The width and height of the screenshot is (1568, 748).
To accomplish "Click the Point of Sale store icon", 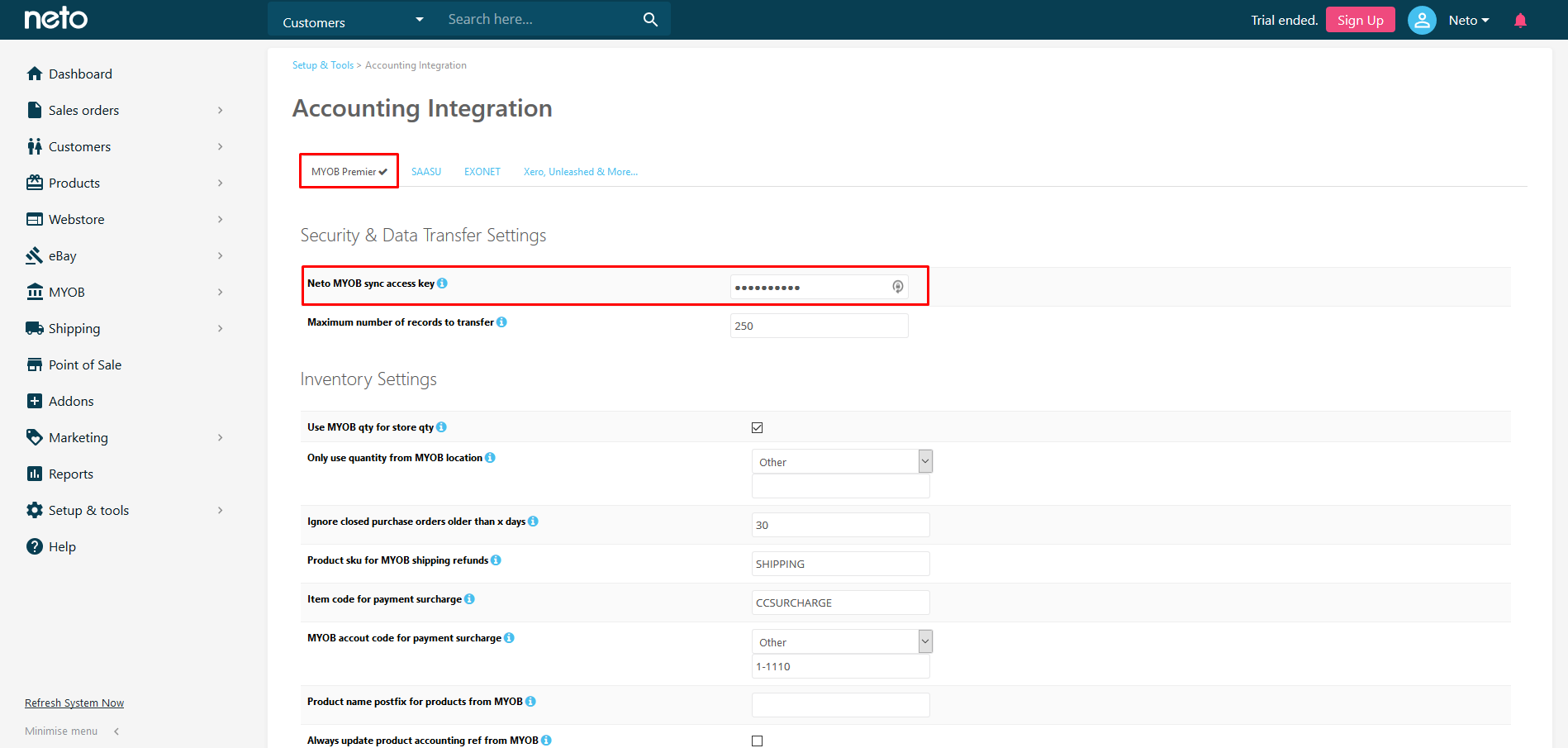I will point(34,364).
